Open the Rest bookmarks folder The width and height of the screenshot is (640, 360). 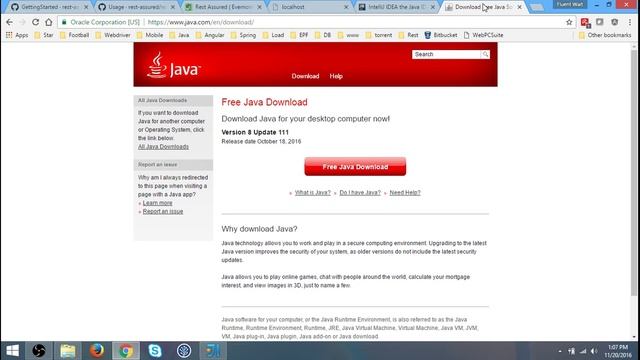[408, 35]
